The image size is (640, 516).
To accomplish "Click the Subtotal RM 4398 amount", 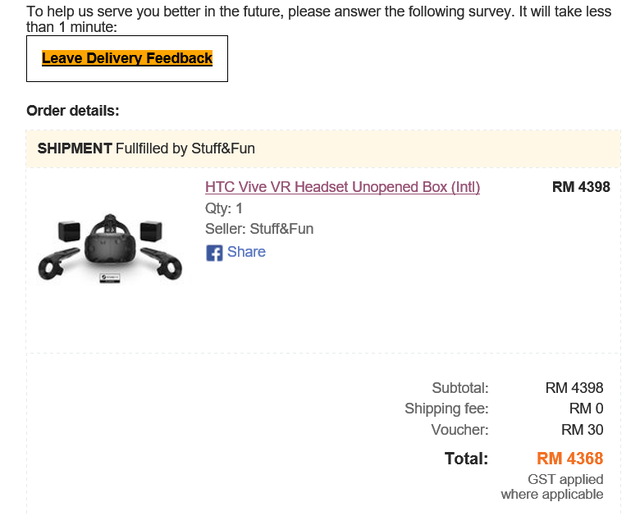I will pos(574,388).
